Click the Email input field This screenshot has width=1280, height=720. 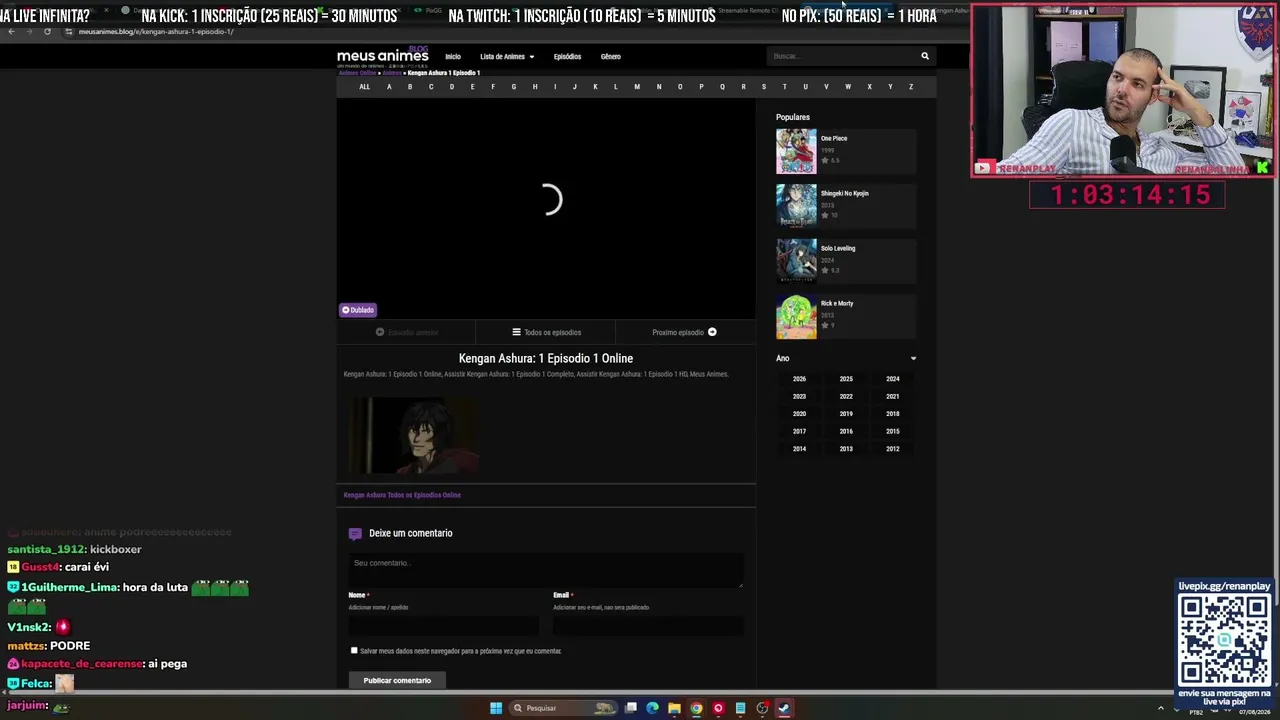click(648, 626)
